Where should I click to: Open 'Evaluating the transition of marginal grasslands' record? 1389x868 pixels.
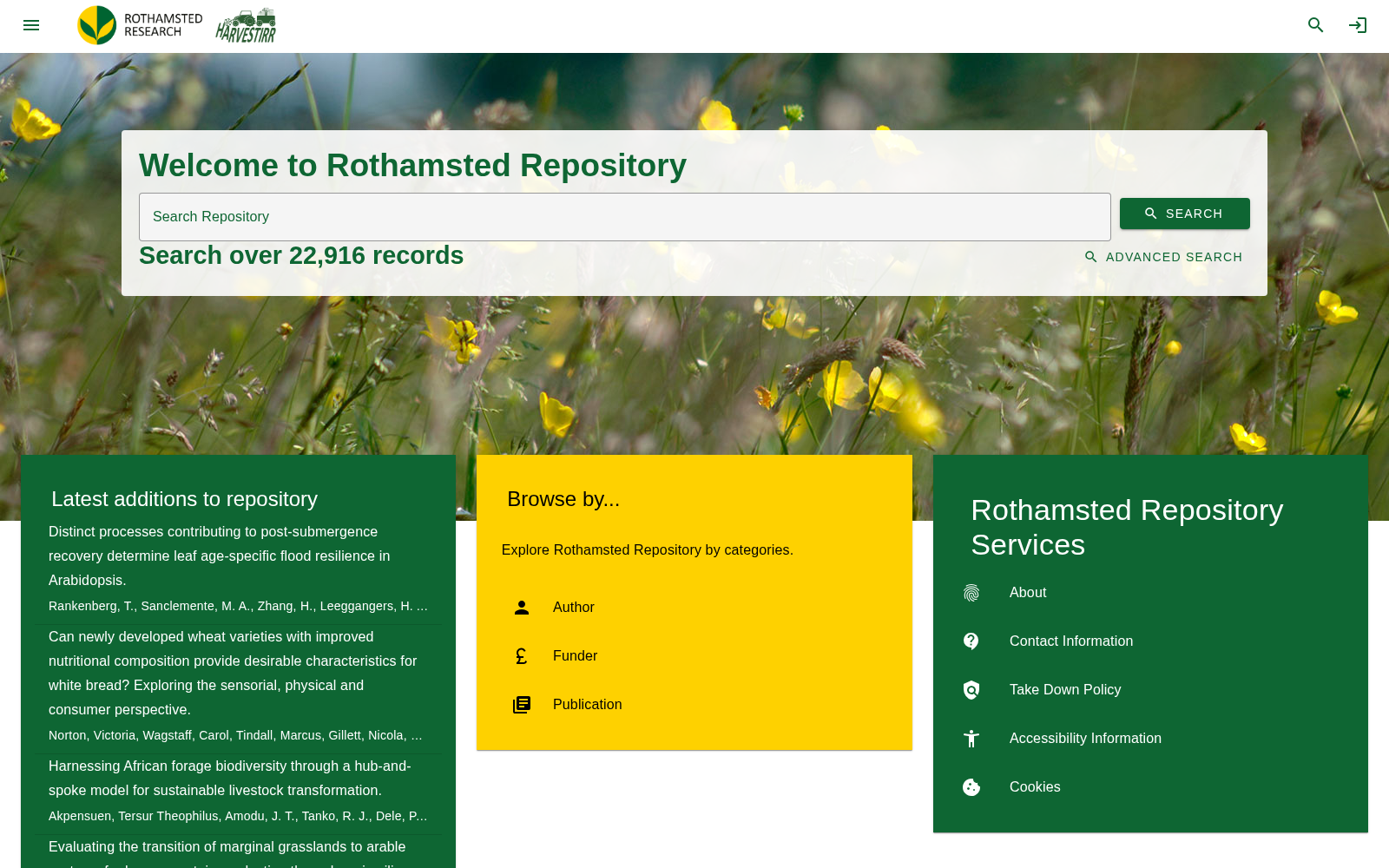pos(227,852)
